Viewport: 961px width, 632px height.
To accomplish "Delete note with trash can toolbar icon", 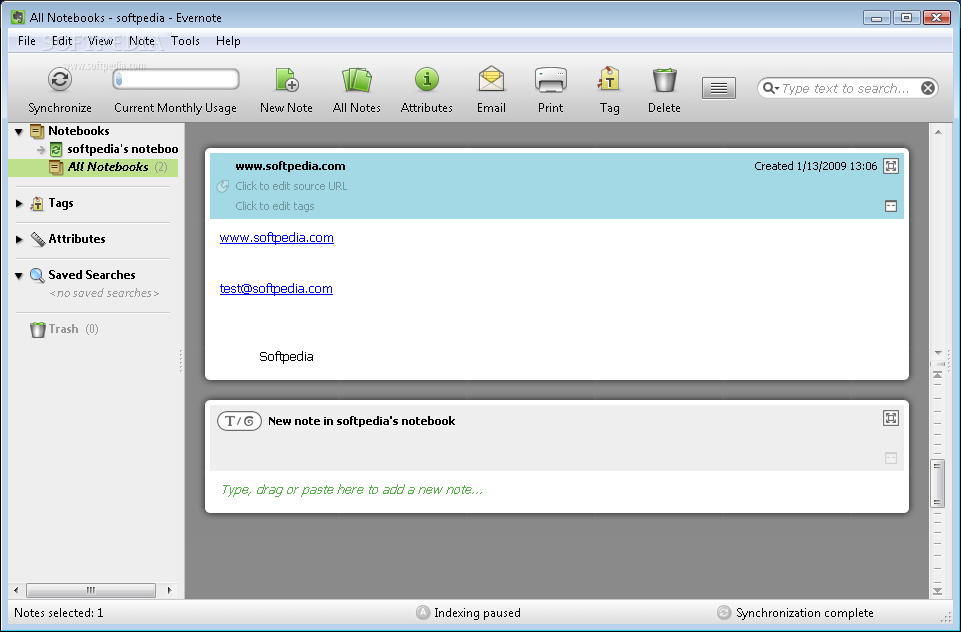I will pyautogui.click(x=664, y=80).
